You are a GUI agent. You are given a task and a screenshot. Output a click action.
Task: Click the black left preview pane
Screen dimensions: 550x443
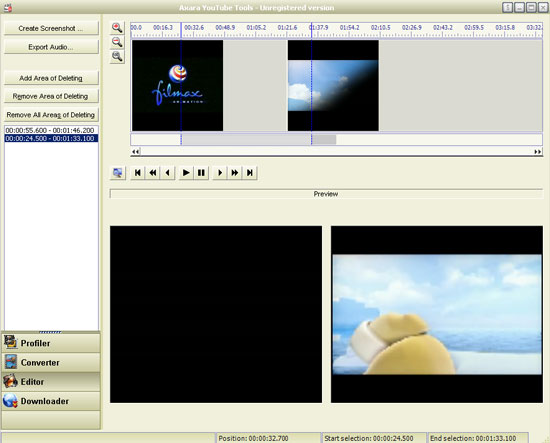216,314
